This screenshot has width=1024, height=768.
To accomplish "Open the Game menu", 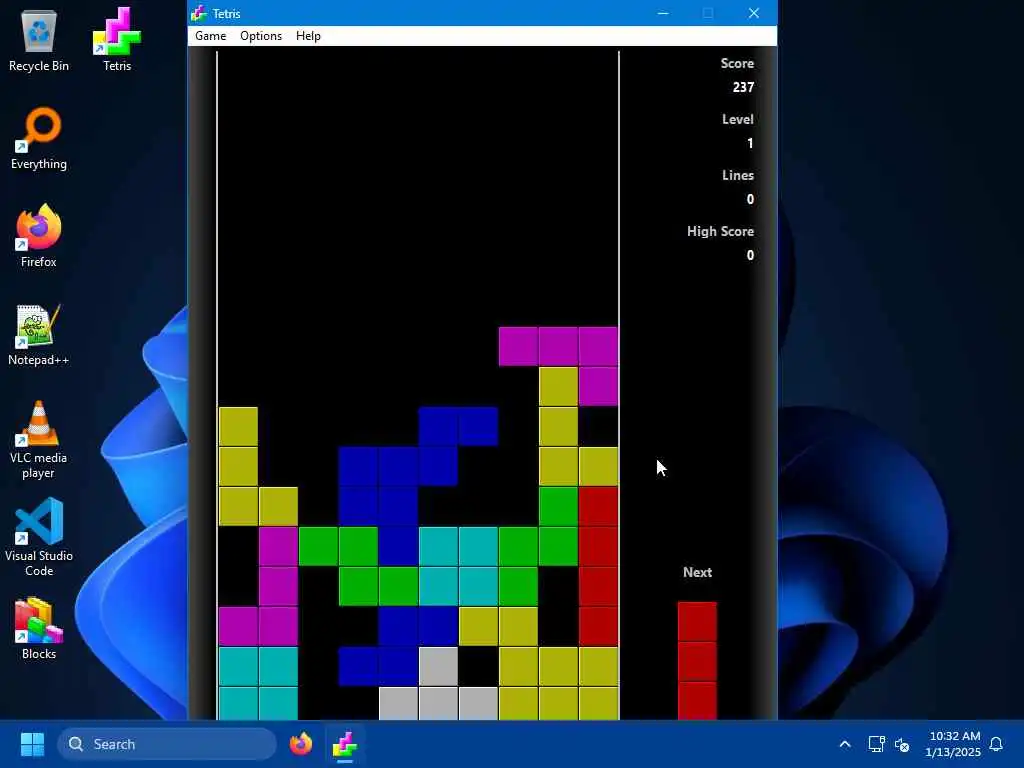I will tap(210, 36).
